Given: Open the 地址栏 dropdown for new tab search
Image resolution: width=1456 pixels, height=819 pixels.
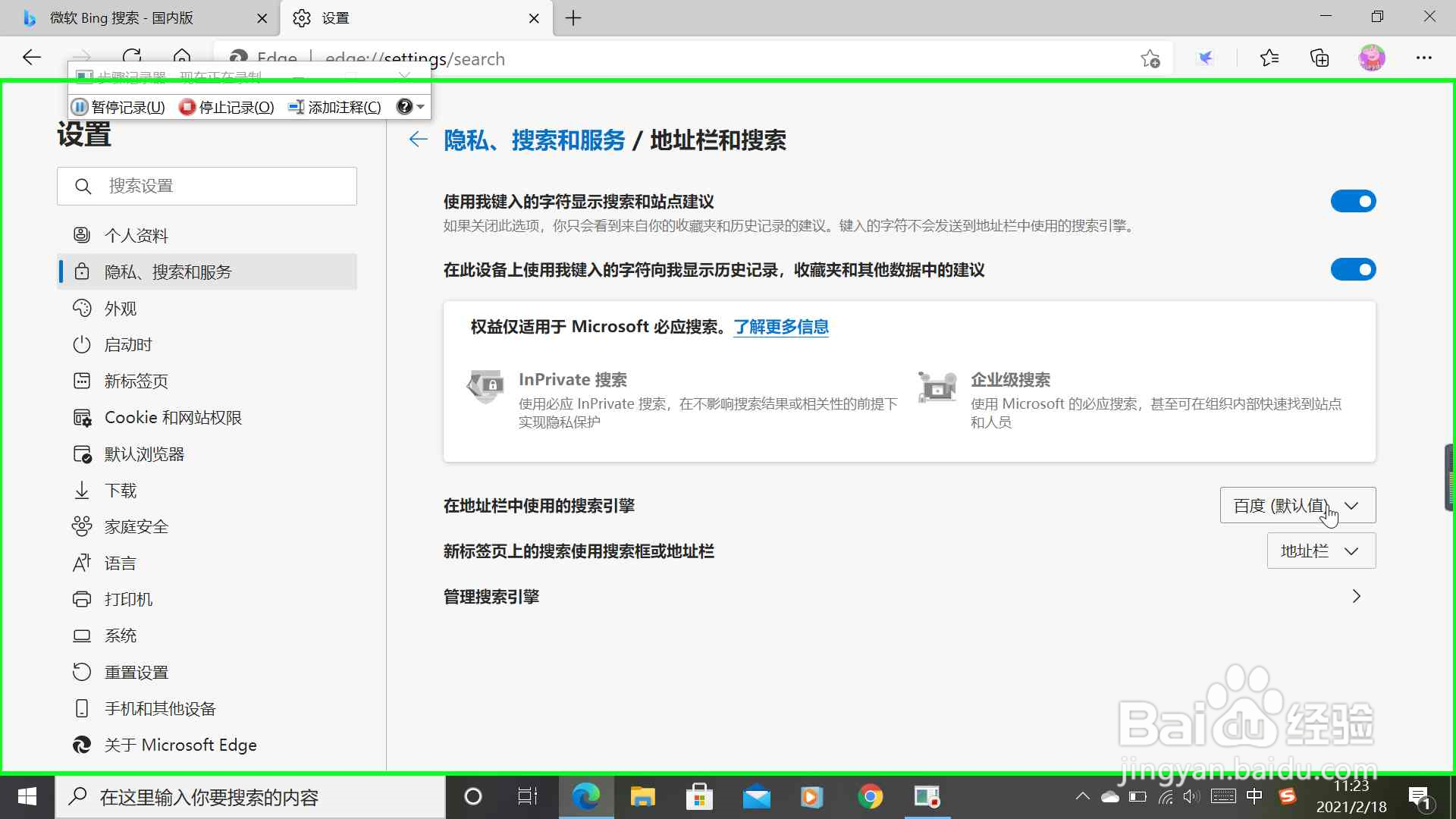Looking at the screenshot, I should click(x=1320, y=551).
